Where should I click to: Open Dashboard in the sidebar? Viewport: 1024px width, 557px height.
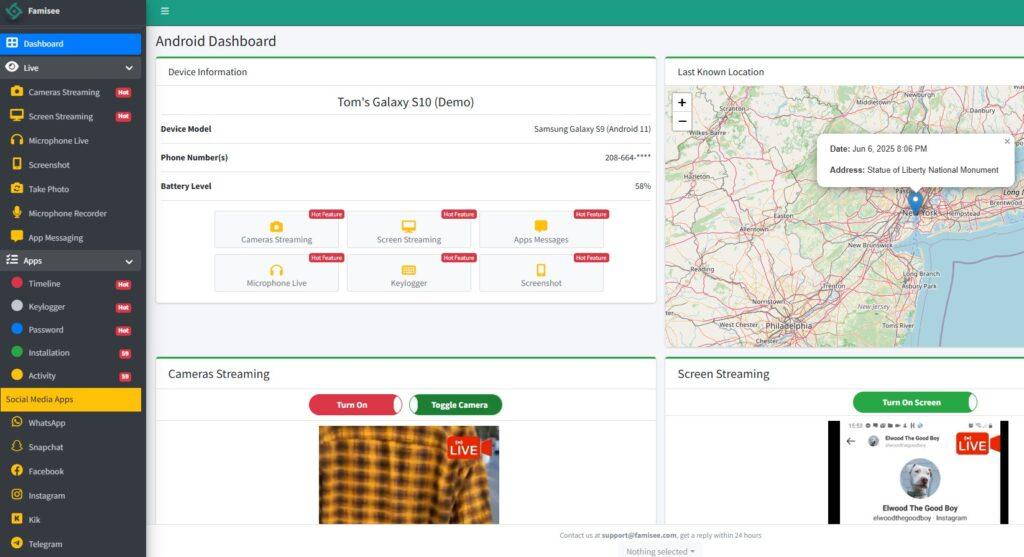(x=71, y=44)
